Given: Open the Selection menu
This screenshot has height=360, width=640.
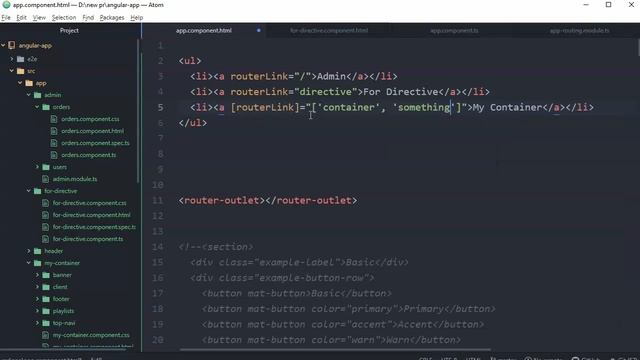Looking at the screenshot, I should [64, 18].
